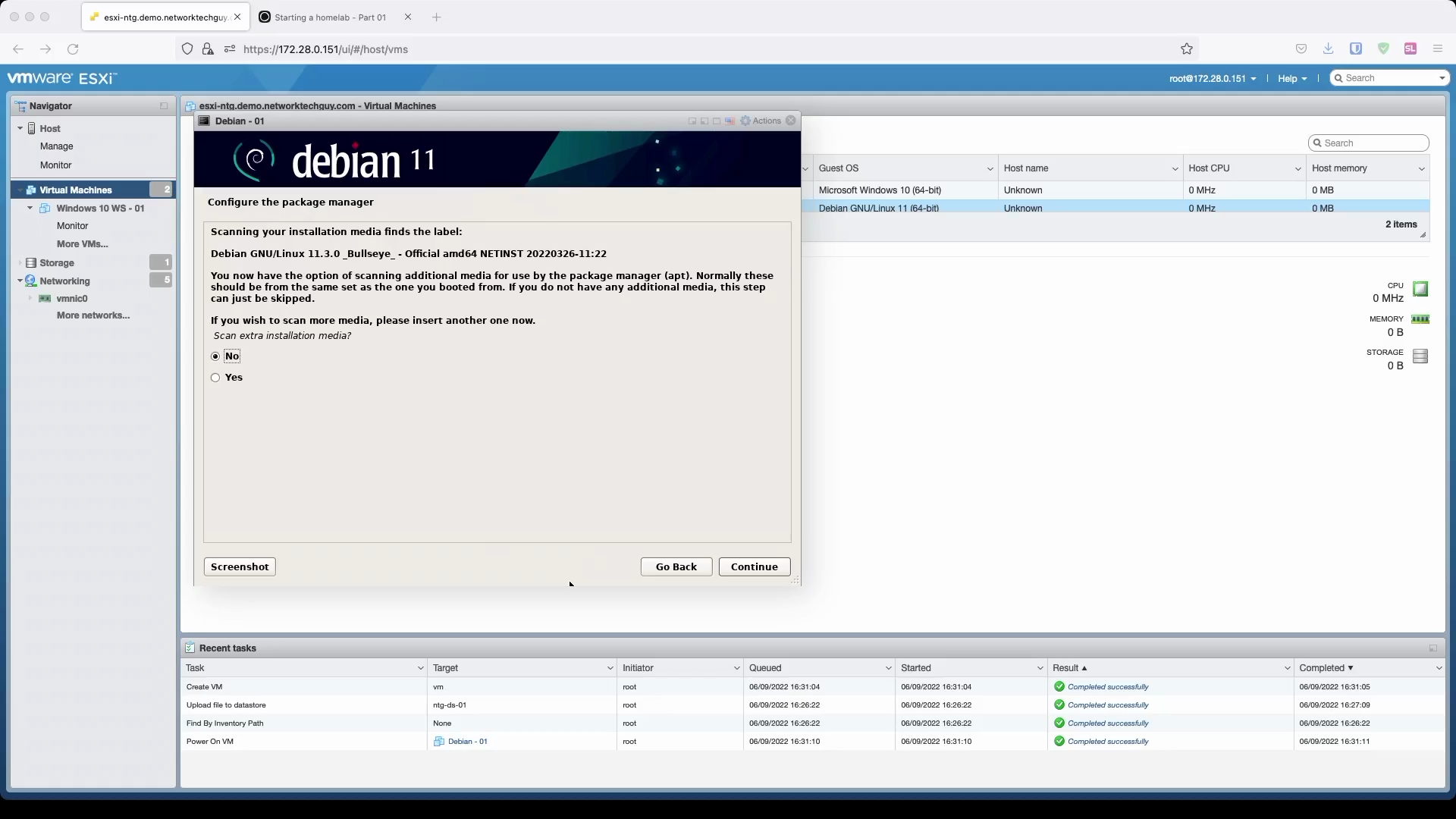Viewport: 1456px width, 819px height.
Task: Open the Debian - 01 target link
Action: click(x=468, y=742)
